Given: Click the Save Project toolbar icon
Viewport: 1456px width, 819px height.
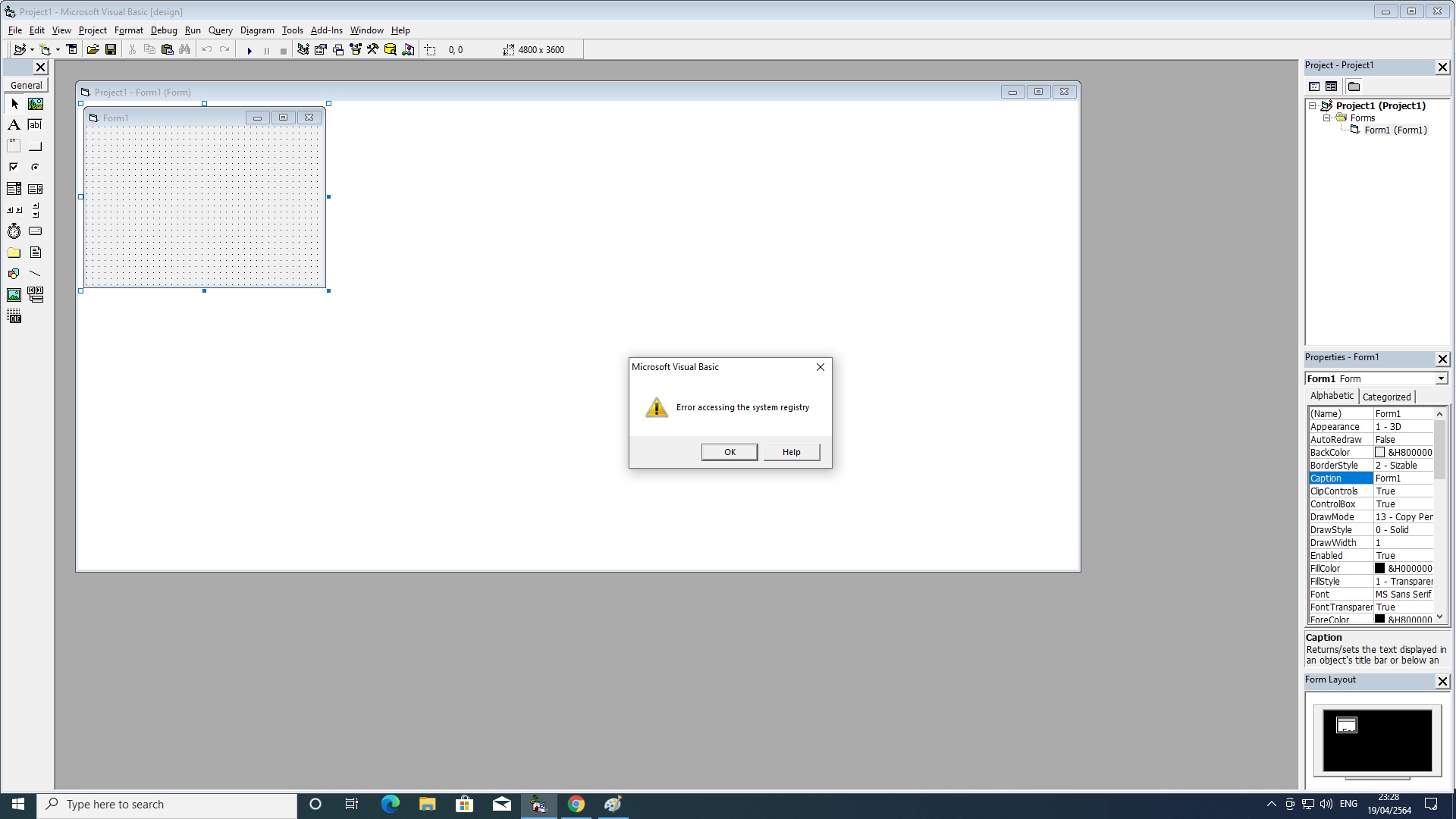Looking at the screenshot, I should (x=111, y=50).
